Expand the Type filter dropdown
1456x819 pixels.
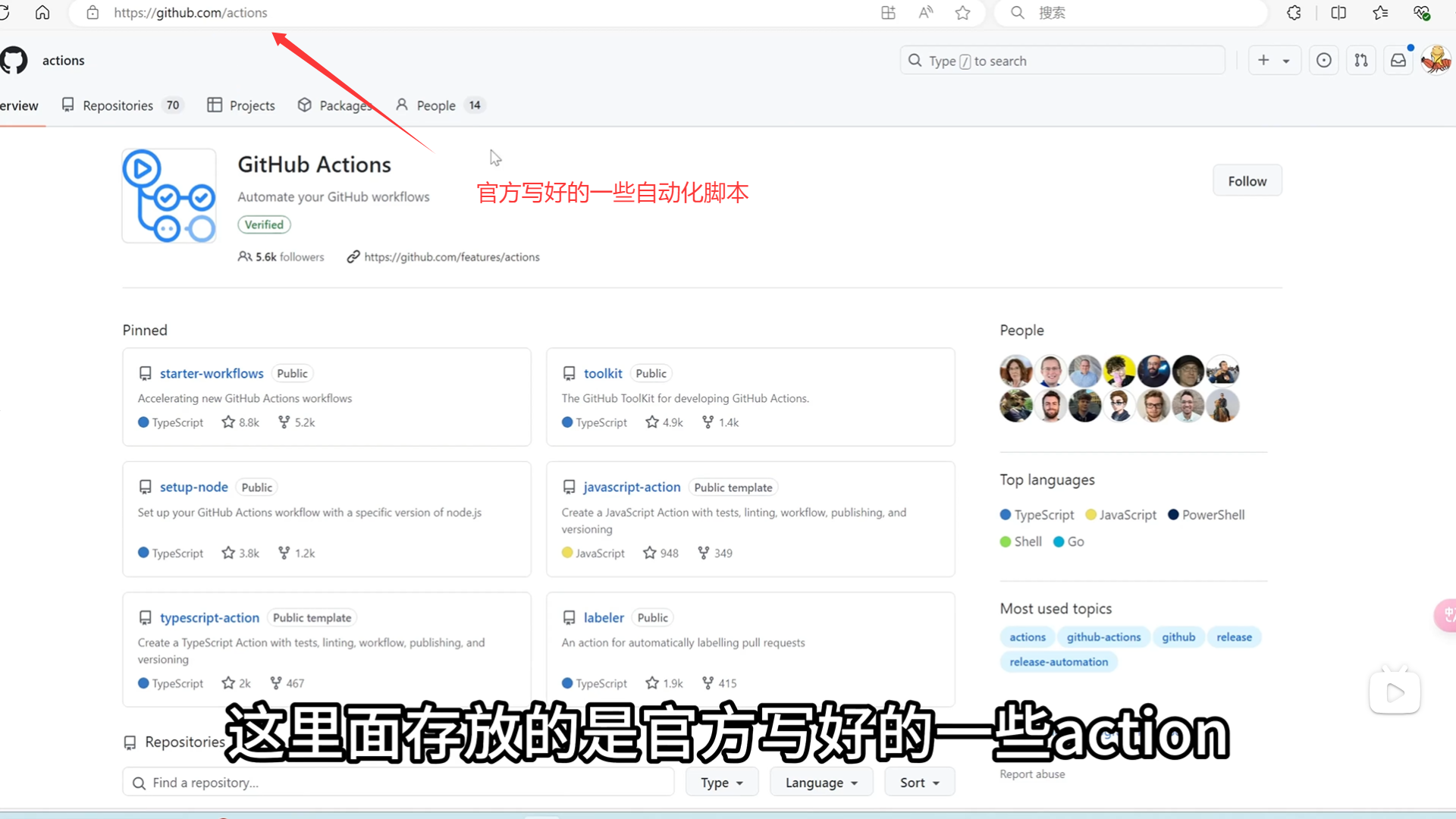click(721, 783)
